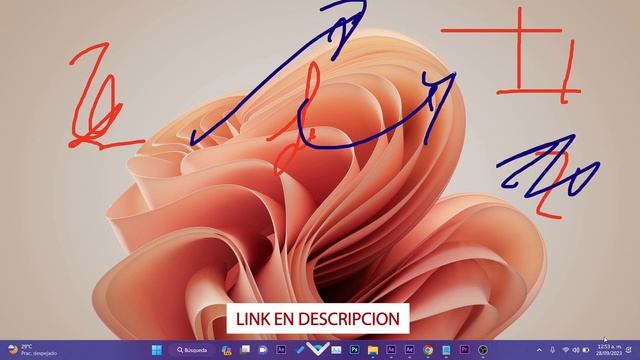Open volume control speaker icon
Image resolution: width=640 pixels, height=360 pixels.
576,350
